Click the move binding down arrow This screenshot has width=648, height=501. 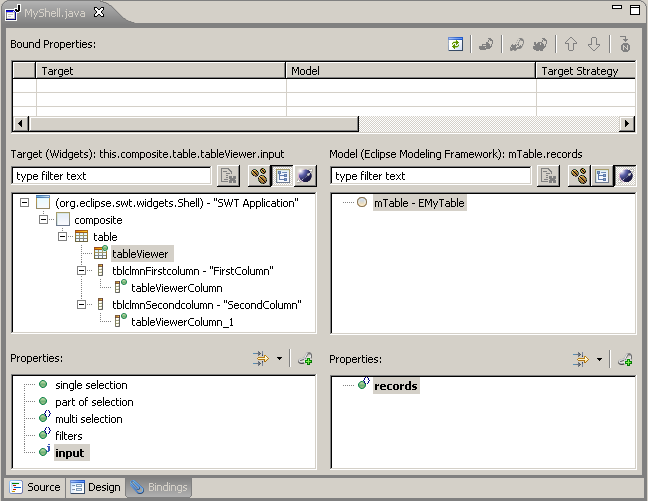(x=594, y=44)
